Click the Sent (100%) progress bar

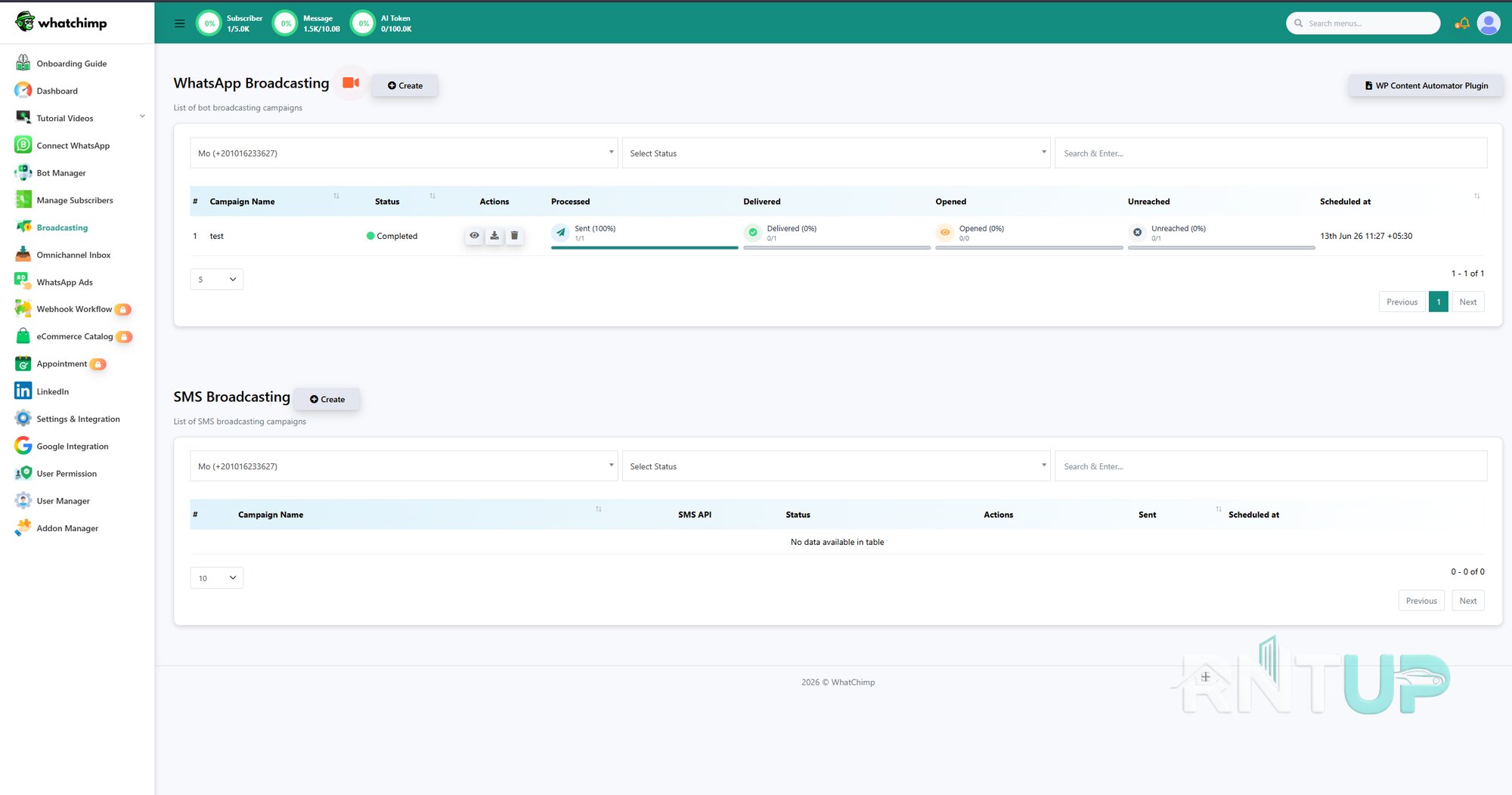(644, 248)
